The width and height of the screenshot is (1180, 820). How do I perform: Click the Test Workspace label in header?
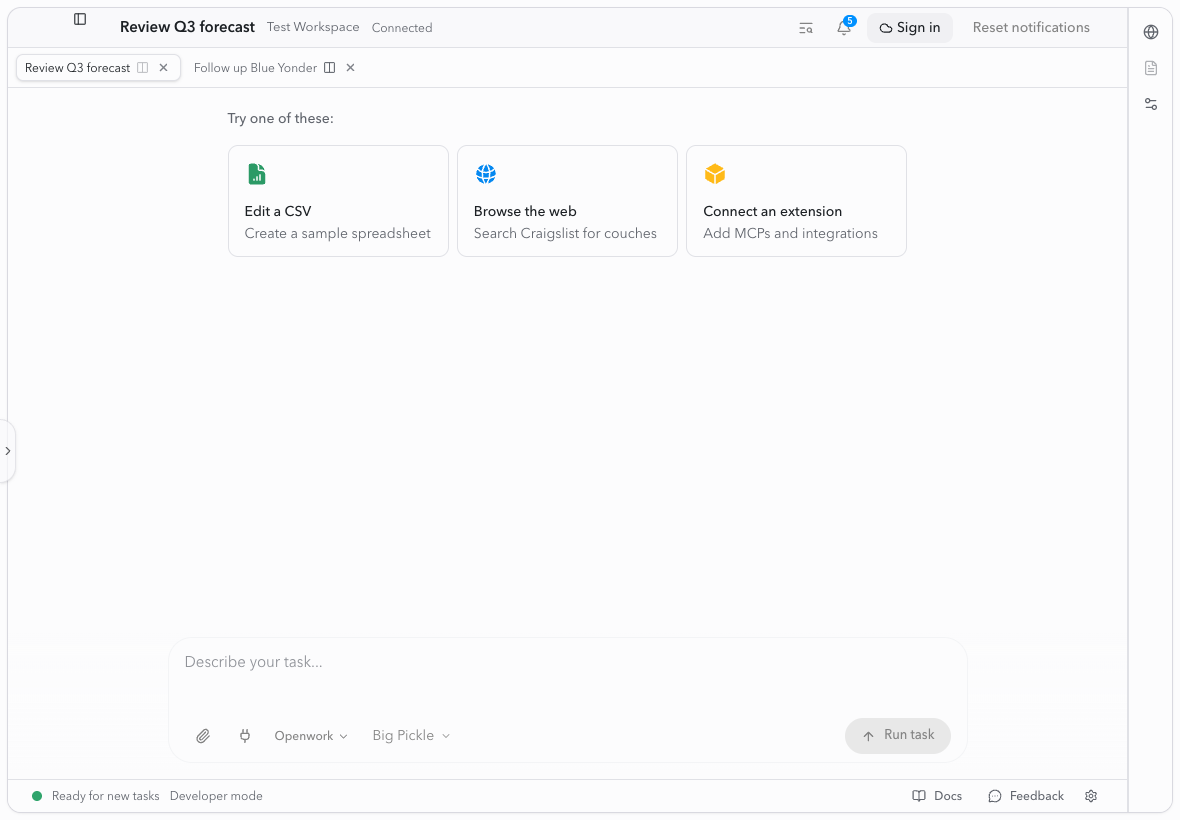[313, 27]
